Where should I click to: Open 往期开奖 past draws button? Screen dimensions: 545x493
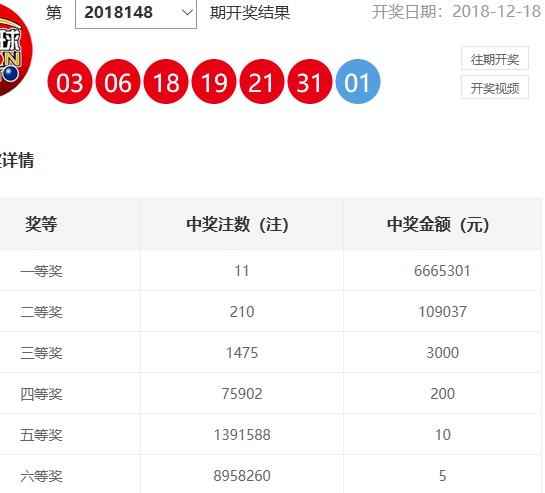pyautogui.click(x=495, y=59)
